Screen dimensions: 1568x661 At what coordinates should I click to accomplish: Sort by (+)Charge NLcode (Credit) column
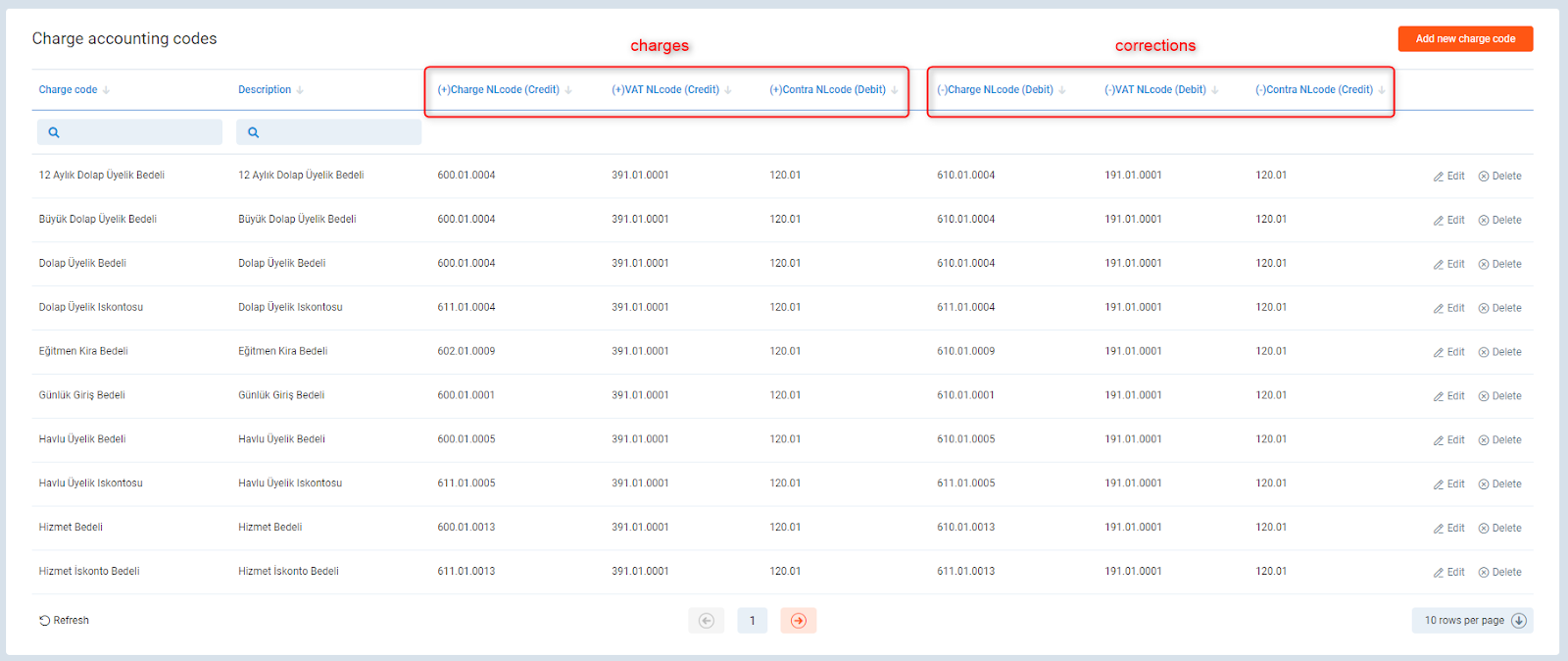(x=498, y=90)
